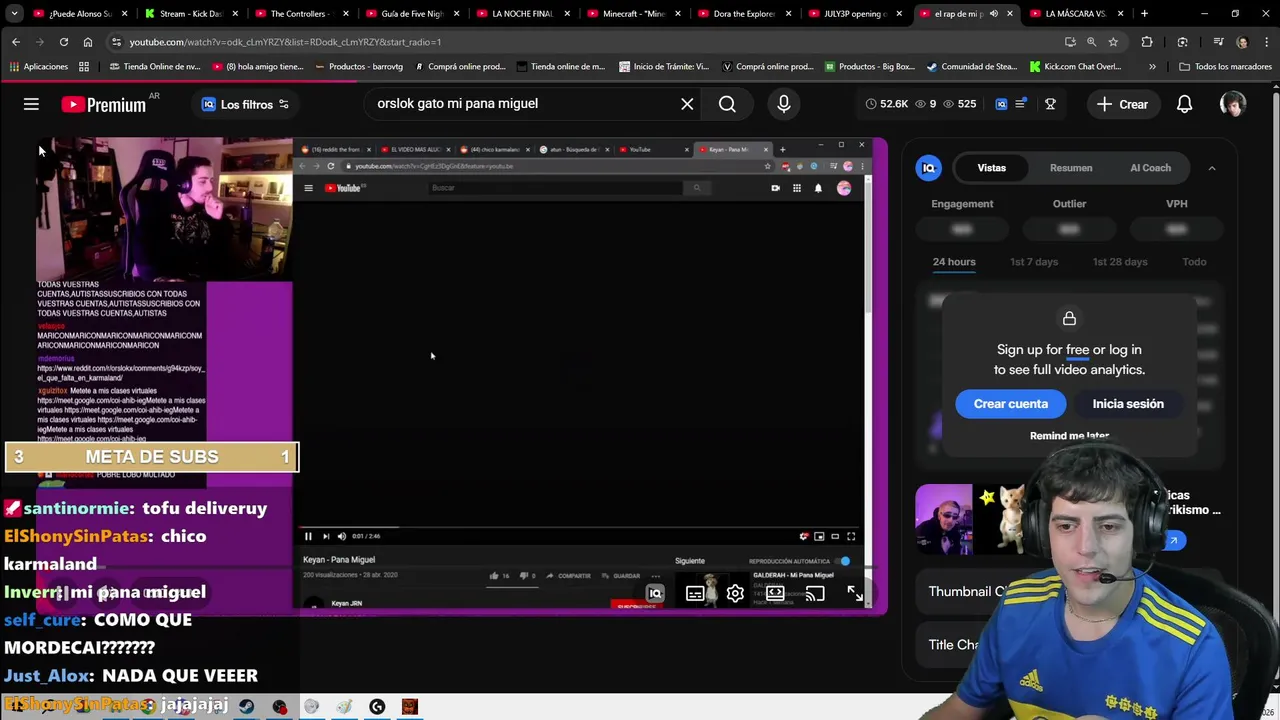Screen dimensions: 1280x720
Task: Run the search with the magnifier button
Action: [x=727, y=104]
